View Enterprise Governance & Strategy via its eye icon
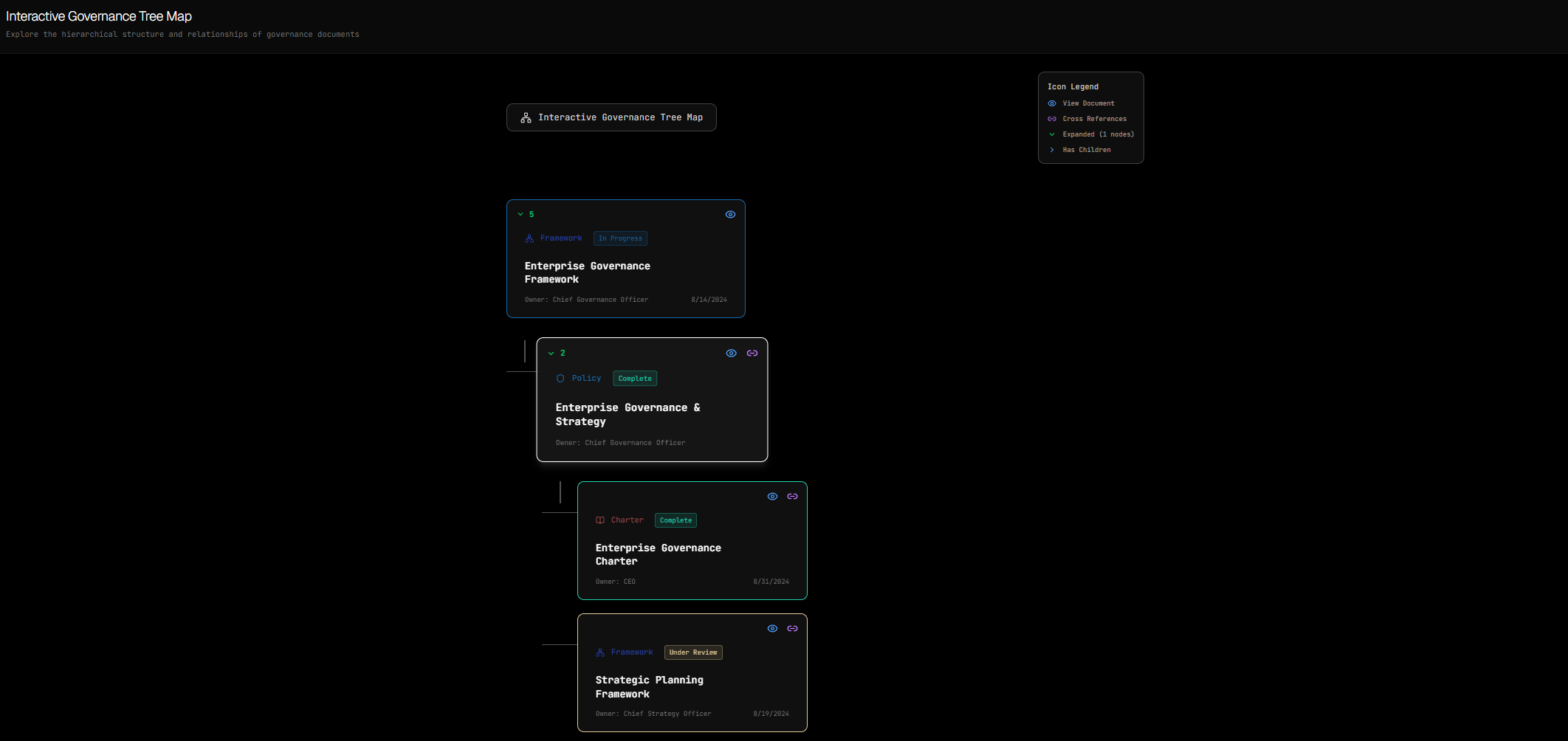 coord(731,353)
